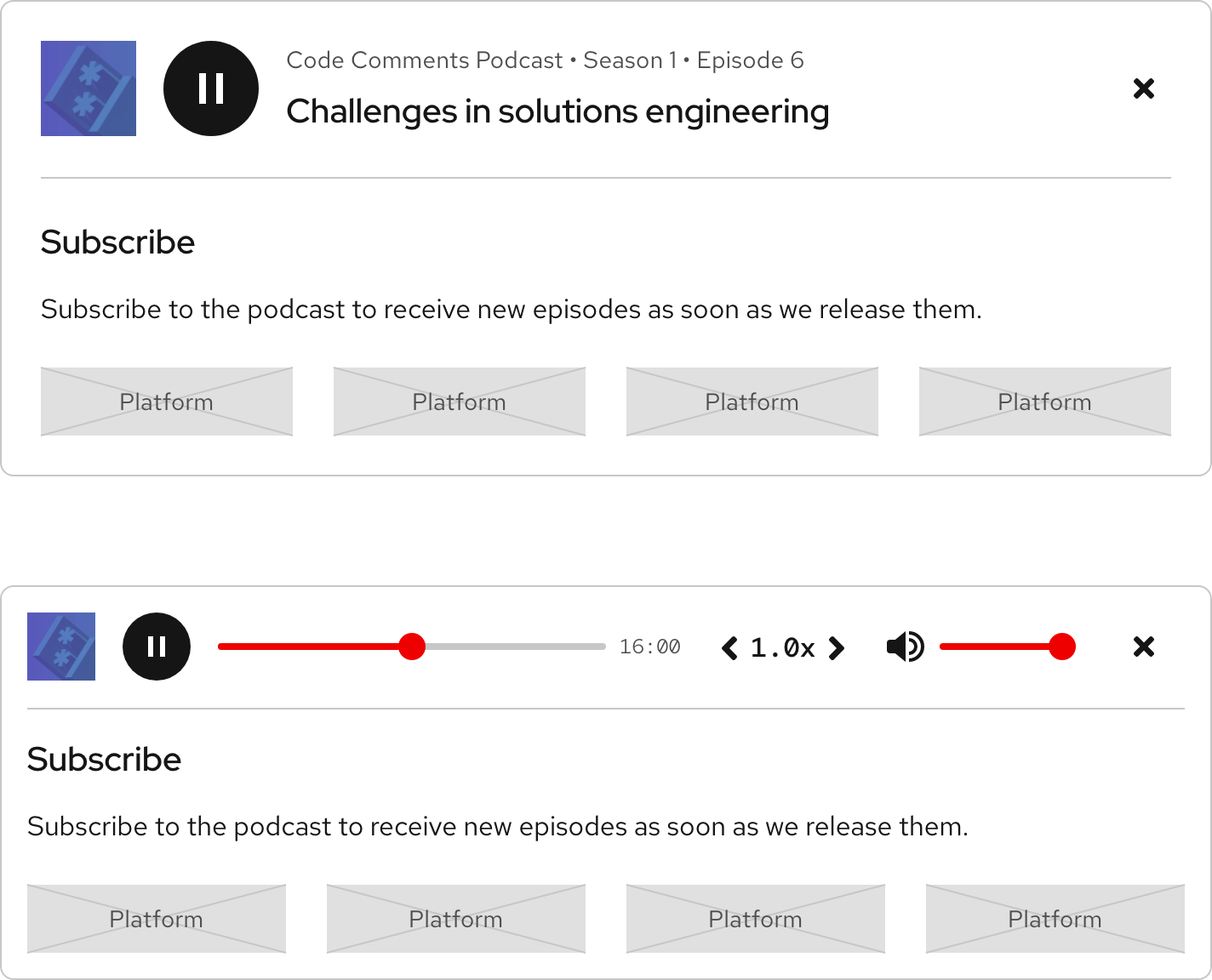
Task: Open the first Platform subscription option
Action: (166, 401)
